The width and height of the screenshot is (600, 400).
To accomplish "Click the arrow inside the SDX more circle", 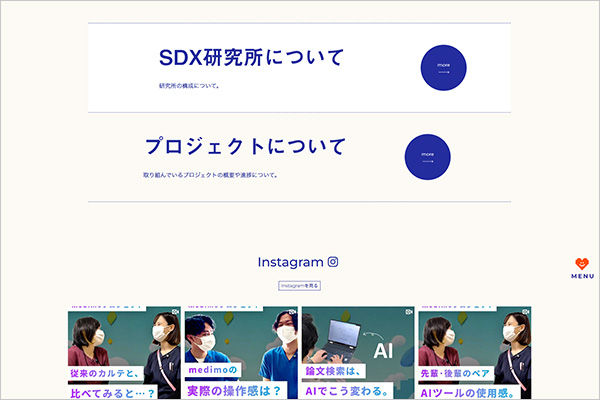I will click(443, 72).
